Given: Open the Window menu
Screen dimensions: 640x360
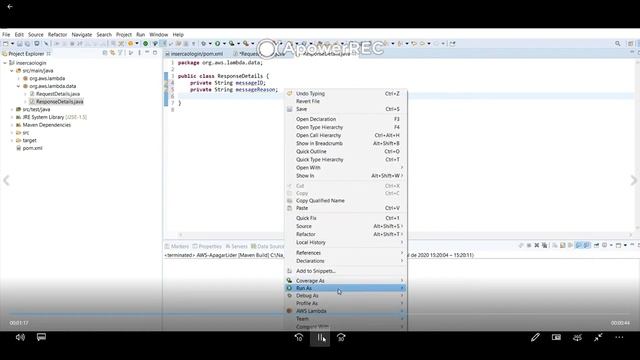Looking at the screenshot, I should click(x=158, y=35).
